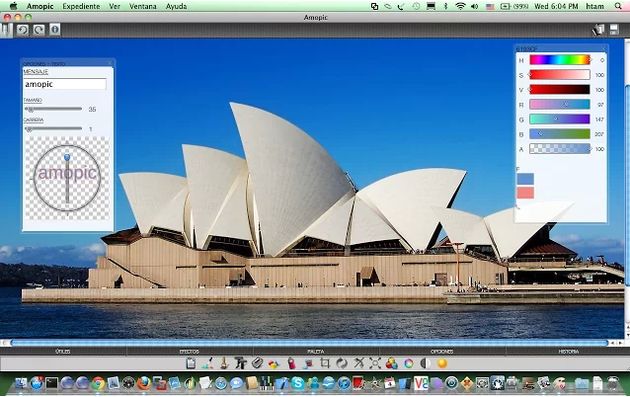The width and height of the screenshot is (630, 397).
Task: Switch to the Paleta tab
Action: (315, 351)
